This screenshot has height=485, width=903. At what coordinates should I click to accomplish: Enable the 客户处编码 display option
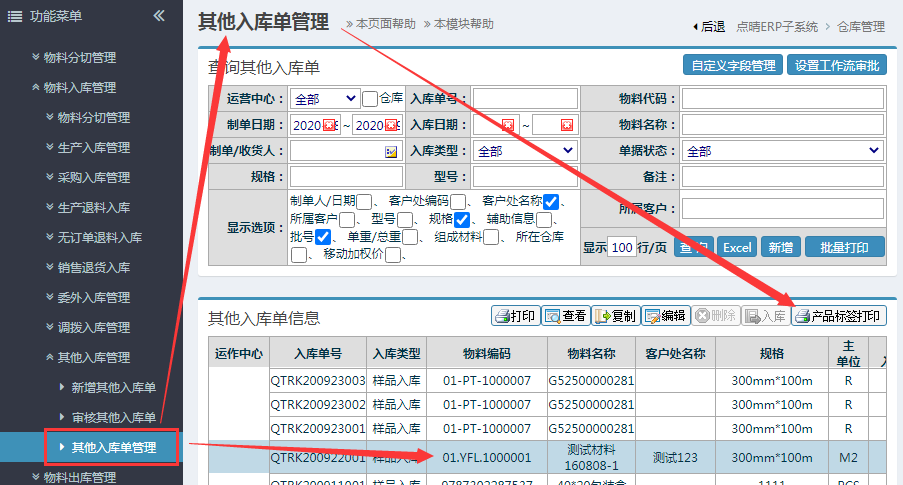[458, 202]
